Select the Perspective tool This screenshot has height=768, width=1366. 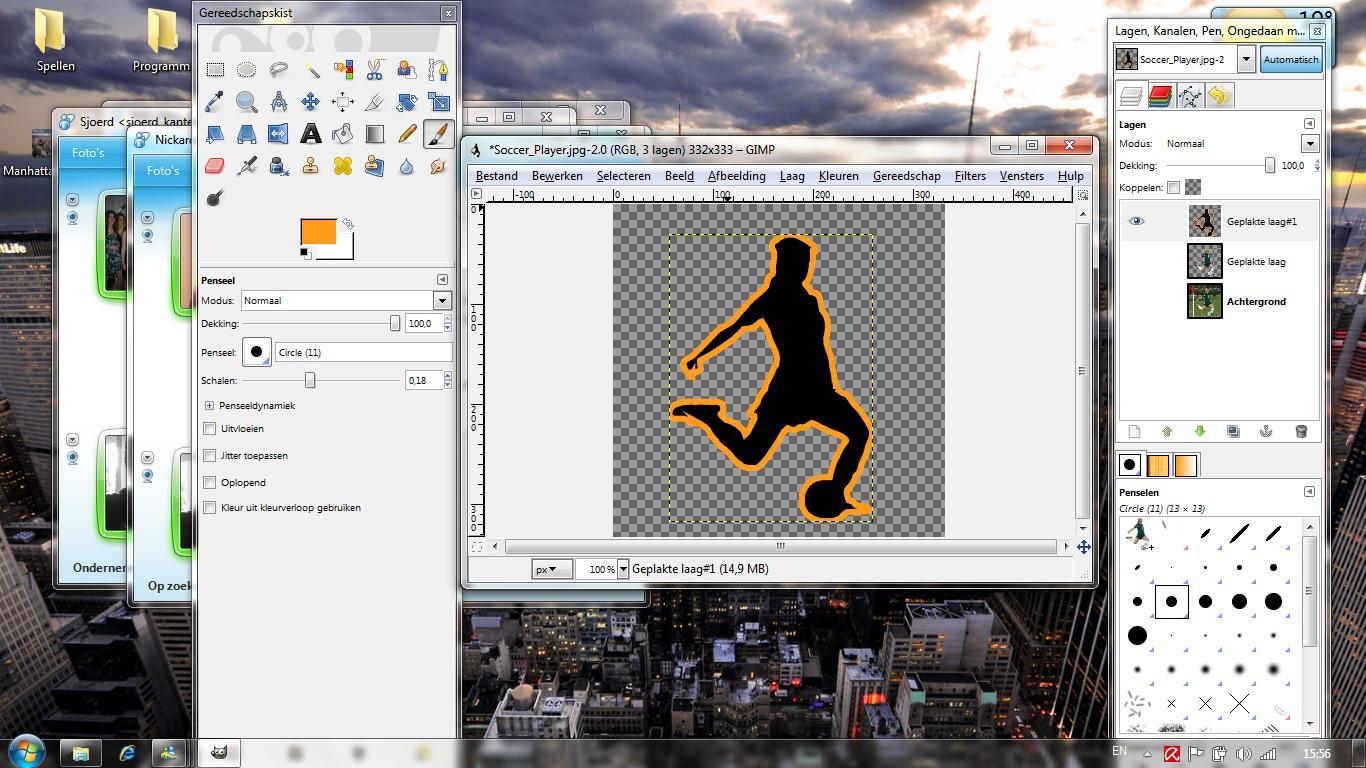pos(247,134)
